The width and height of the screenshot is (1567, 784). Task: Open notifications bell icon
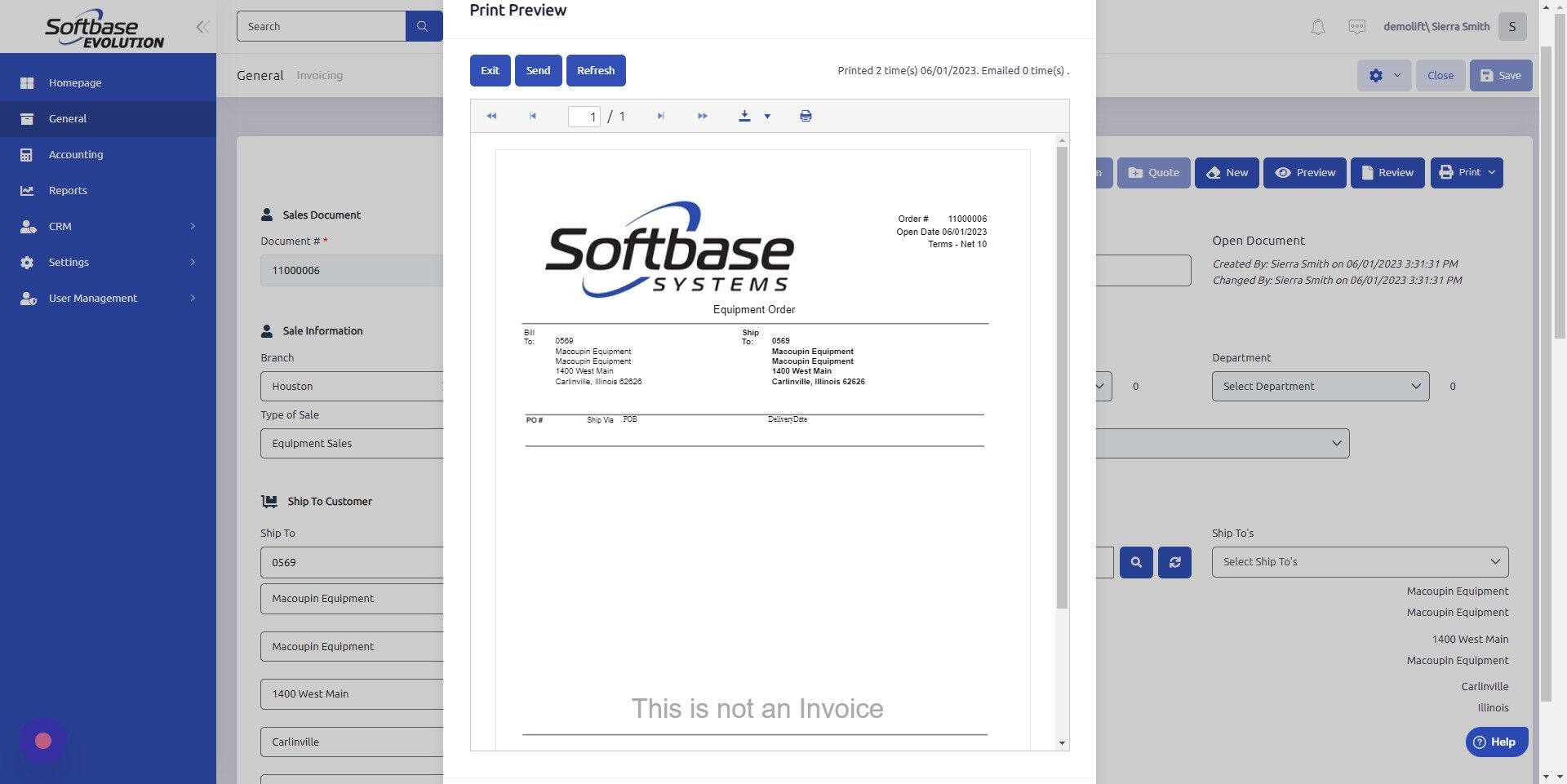1317,27
